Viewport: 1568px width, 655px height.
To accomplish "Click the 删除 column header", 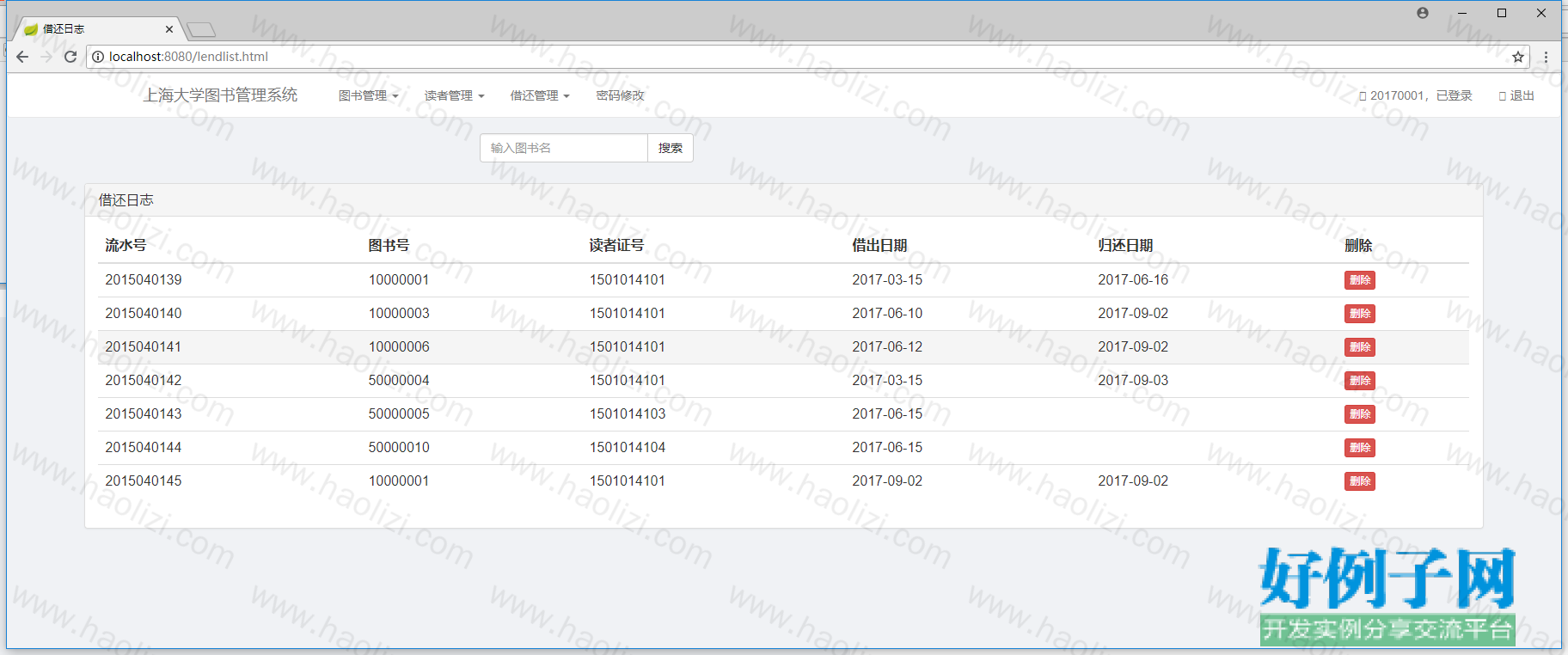I will point(1358,245).
